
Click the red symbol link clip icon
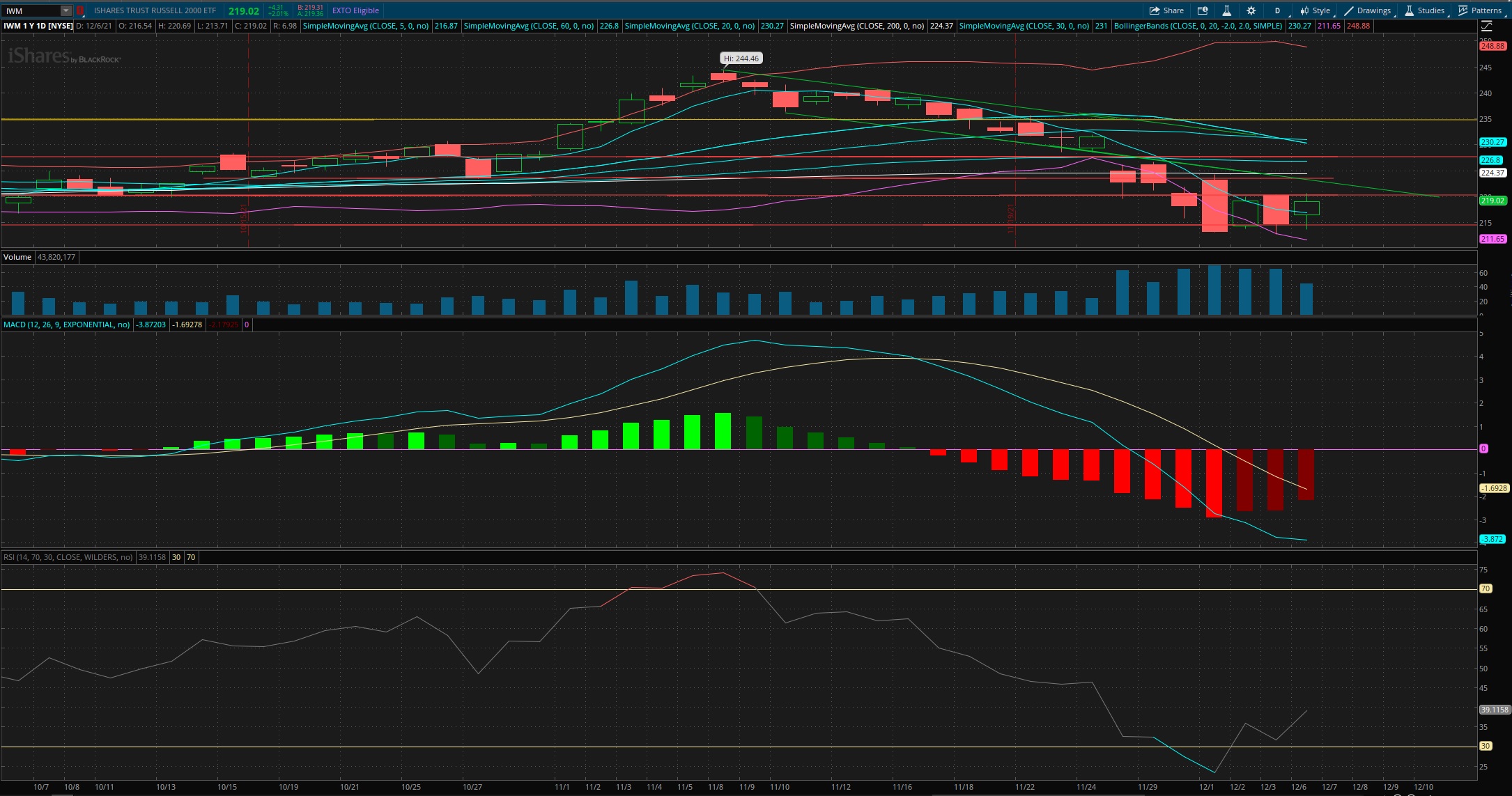click(x=80, y=10)
